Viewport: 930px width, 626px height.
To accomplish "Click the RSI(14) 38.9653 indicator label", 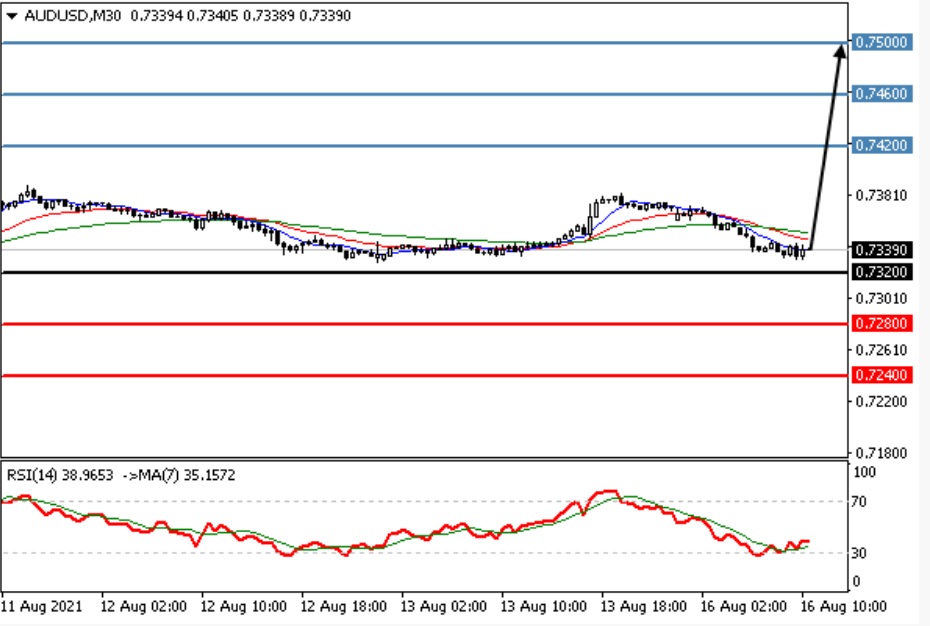I will coord(60,475).
